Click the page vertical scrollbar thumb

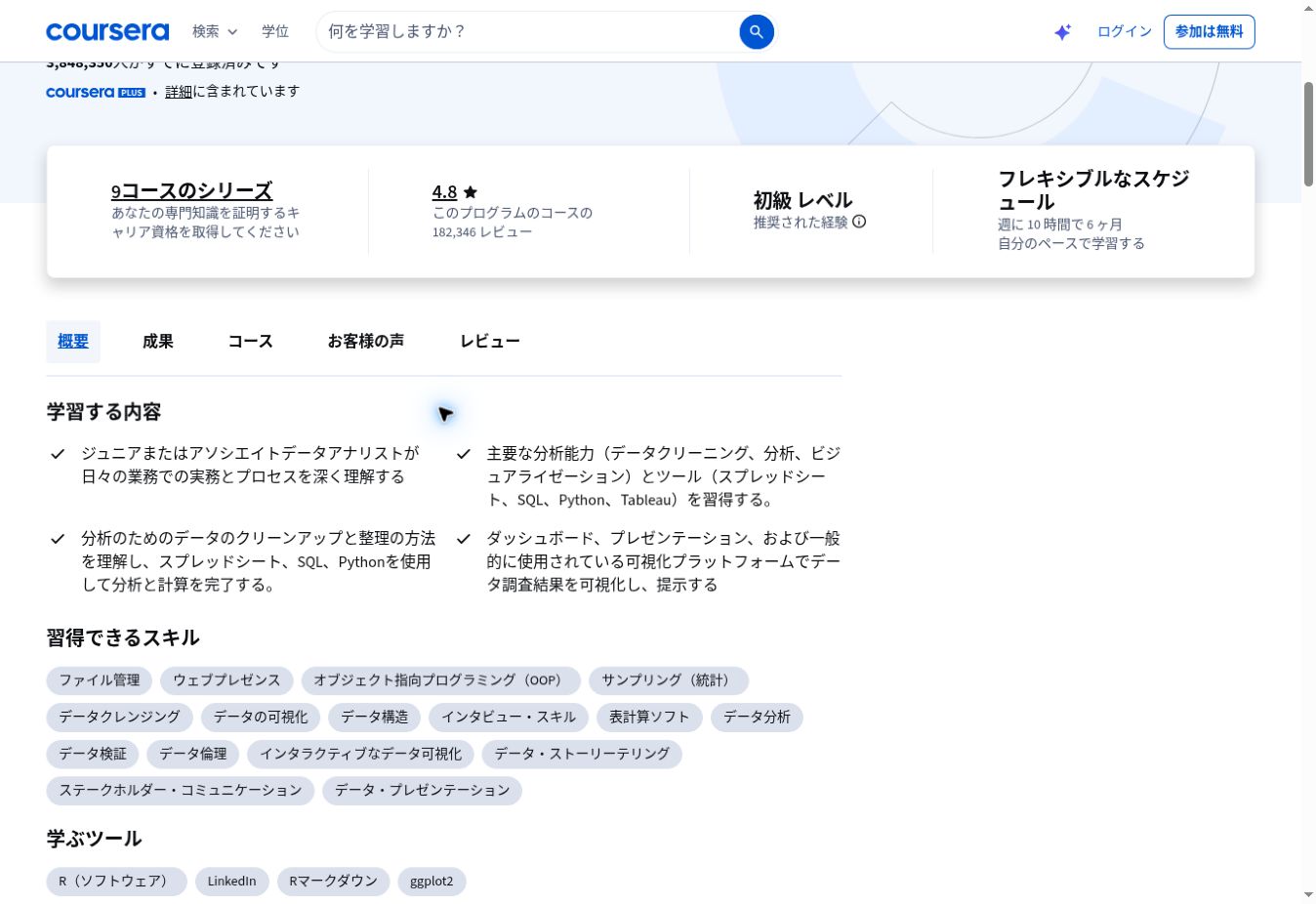coord(1308,134)
